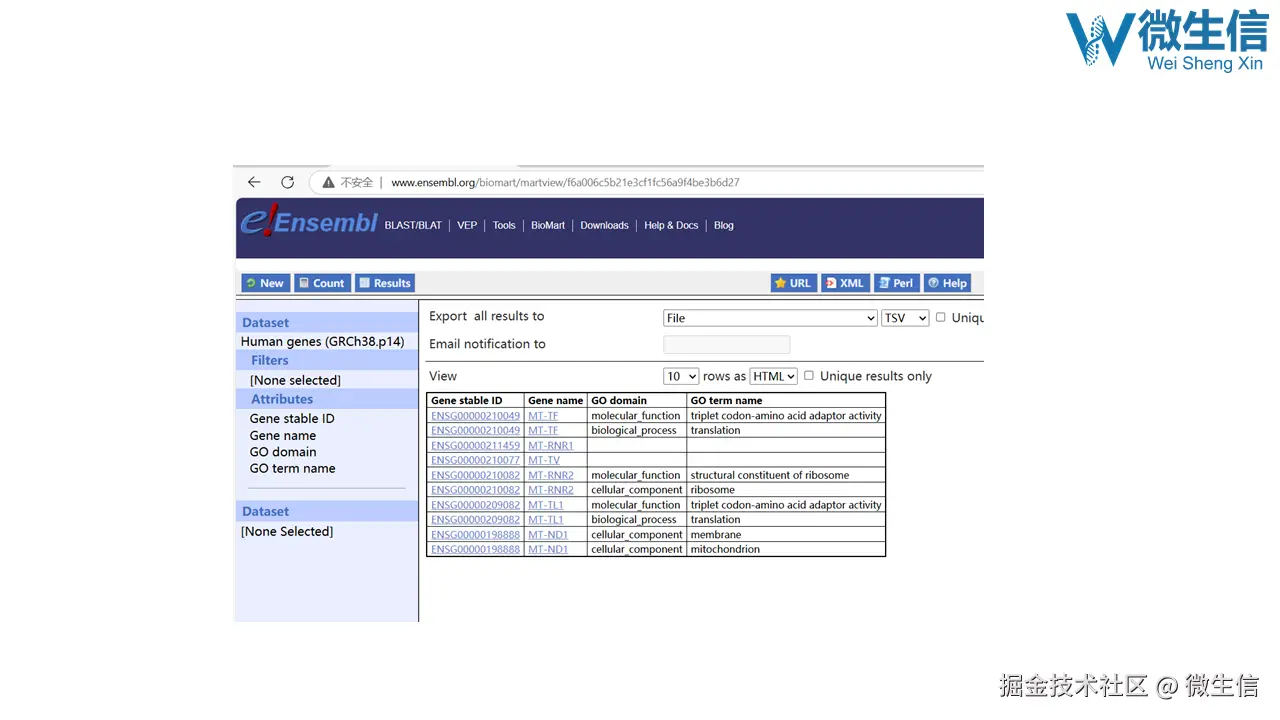Open MT-RNR2 link in structural constituent row

pyautogui.click(x=551, y=475)
